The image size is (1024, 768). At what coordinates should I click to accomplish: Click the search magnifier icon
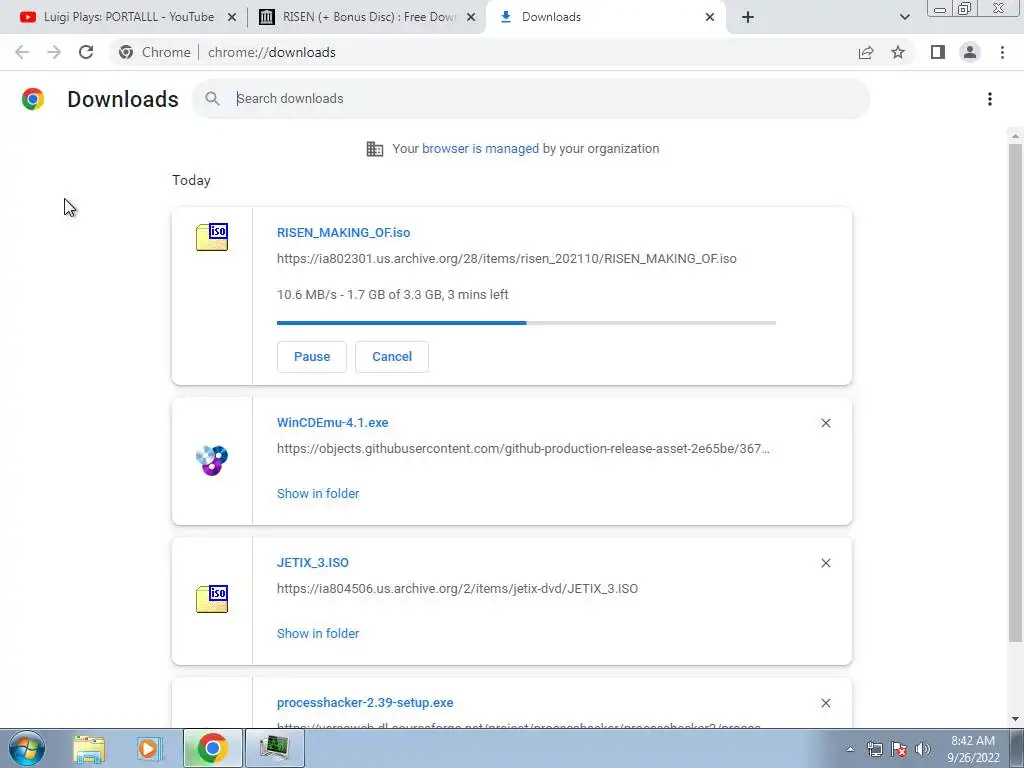(x=212, y=99)
